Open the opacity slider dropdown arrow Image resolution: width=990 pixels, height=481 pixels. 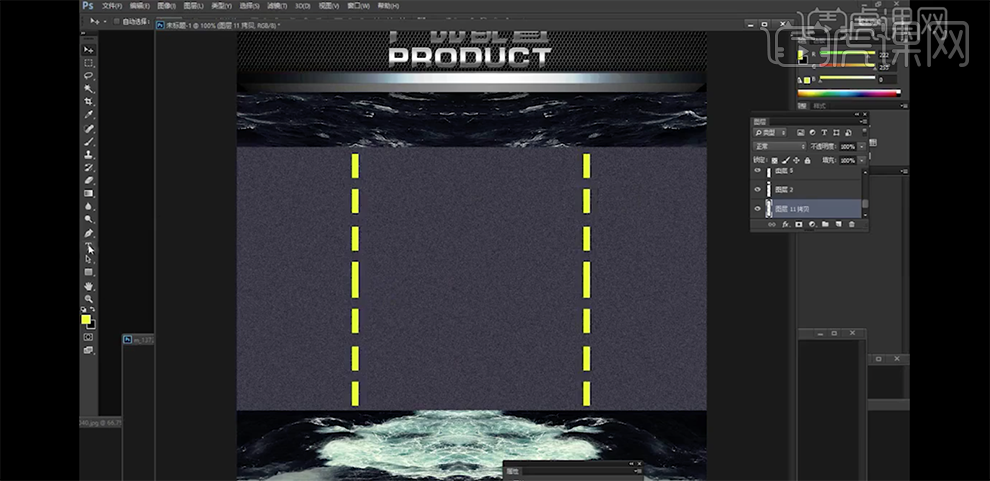861,146
